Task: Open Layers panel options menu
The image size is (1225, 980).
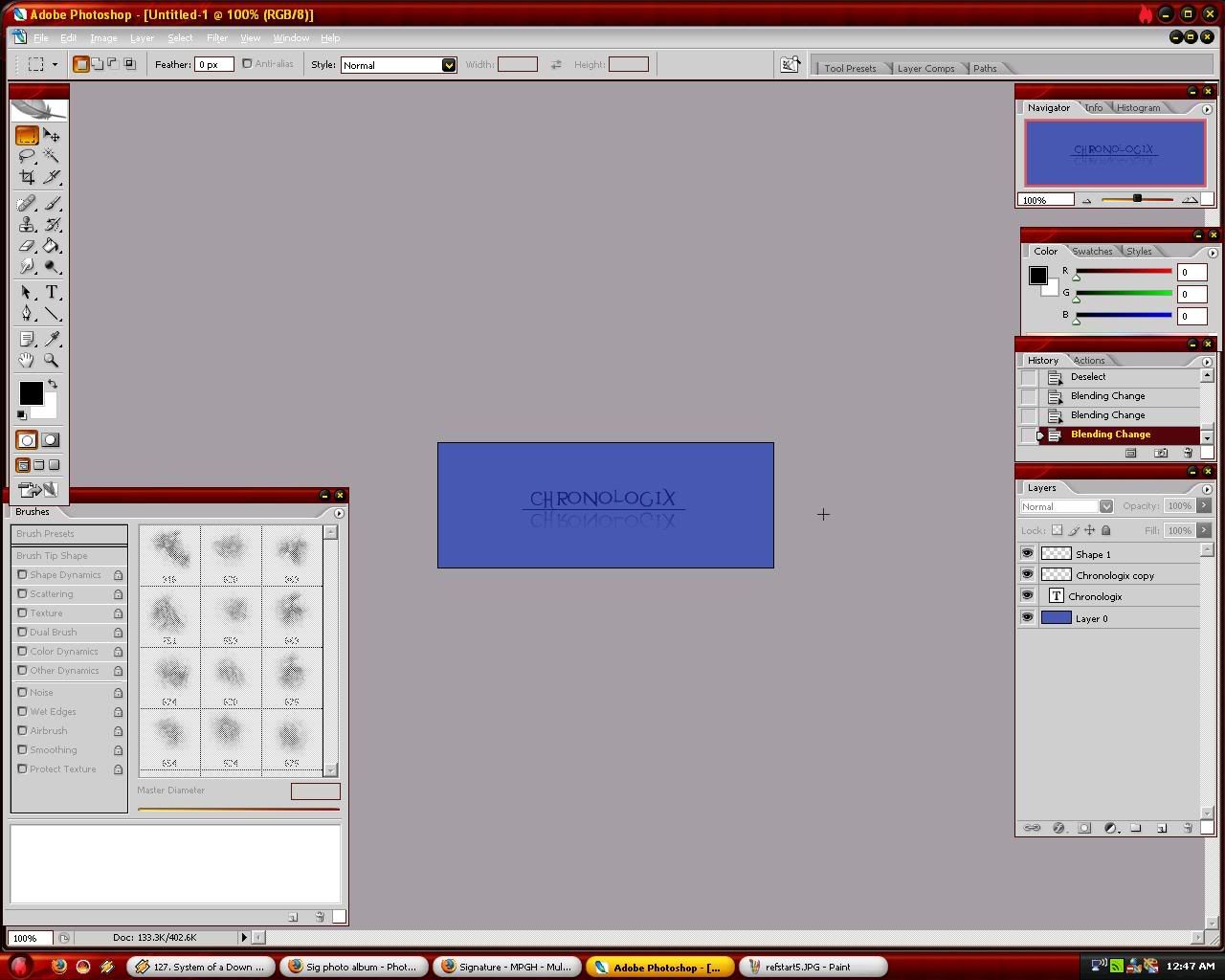Action: tap(1207, 489)
